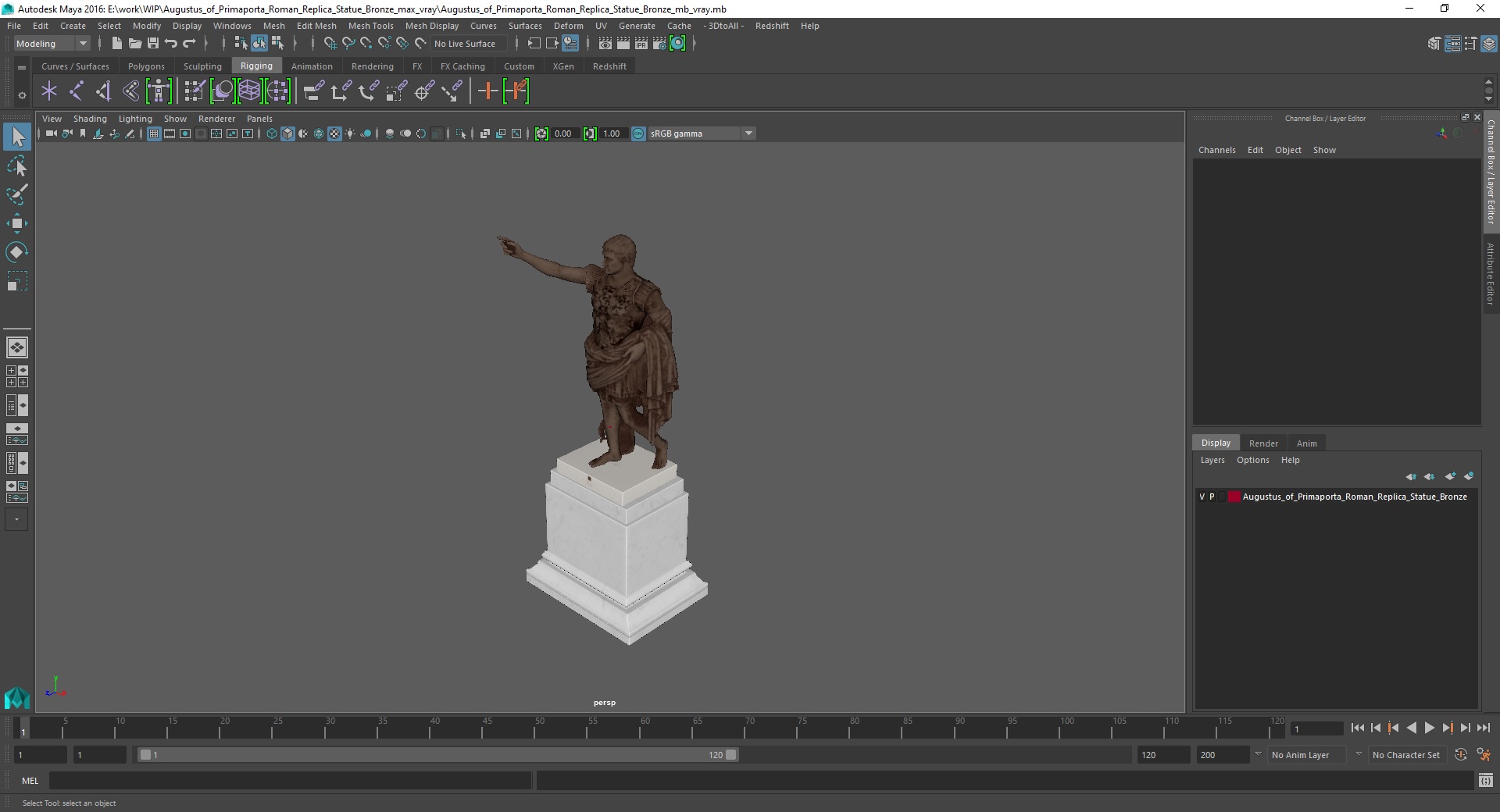Activate the Move tool

point(17,223)
